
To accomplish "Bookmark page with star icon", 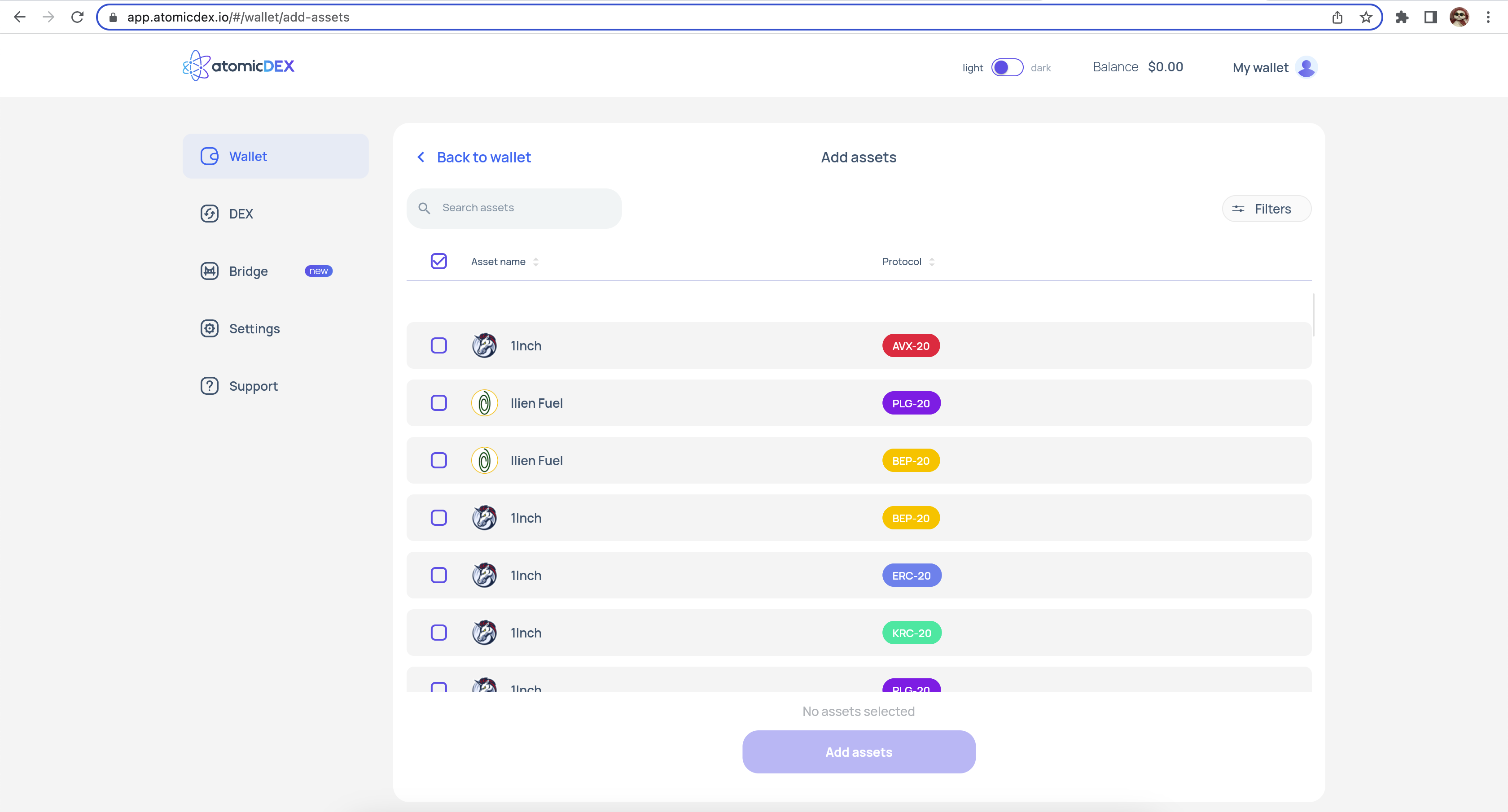I will click(1366, 17).
